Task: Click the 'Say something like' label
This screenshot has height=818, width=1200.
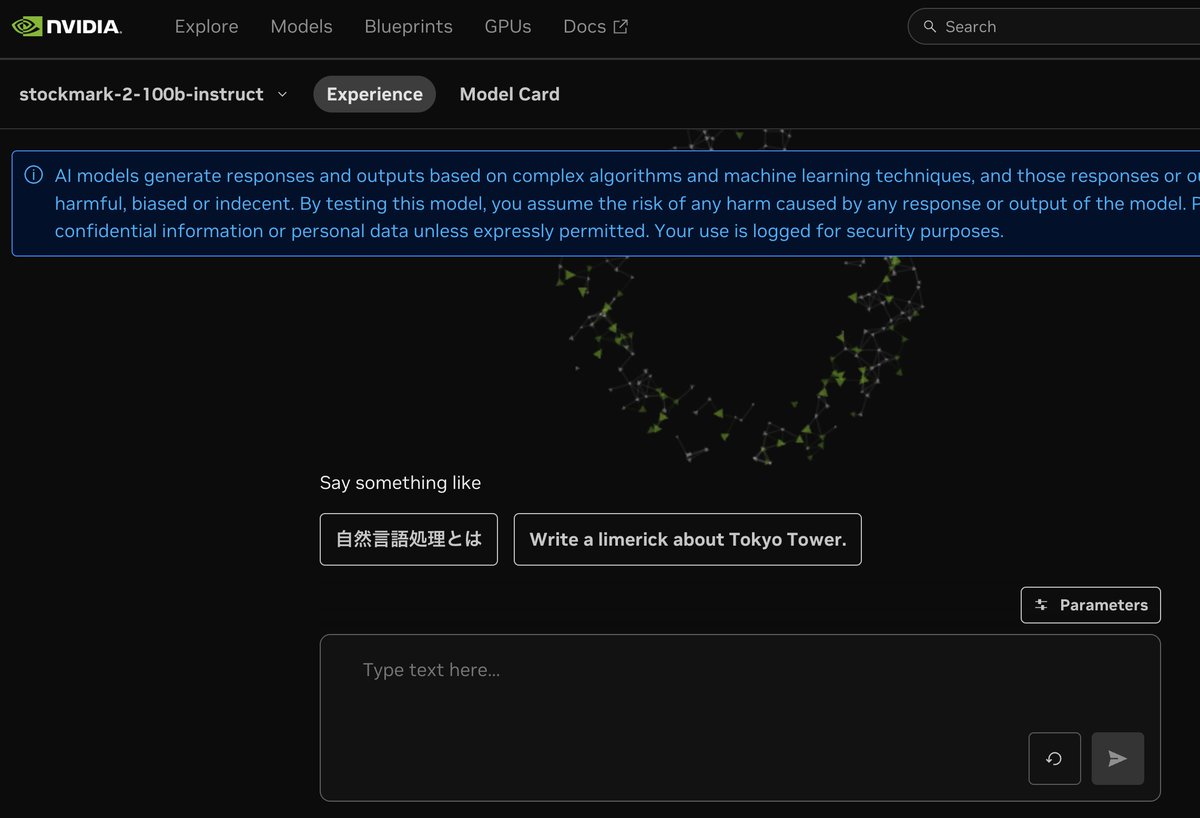Action: tap(400, 483)
